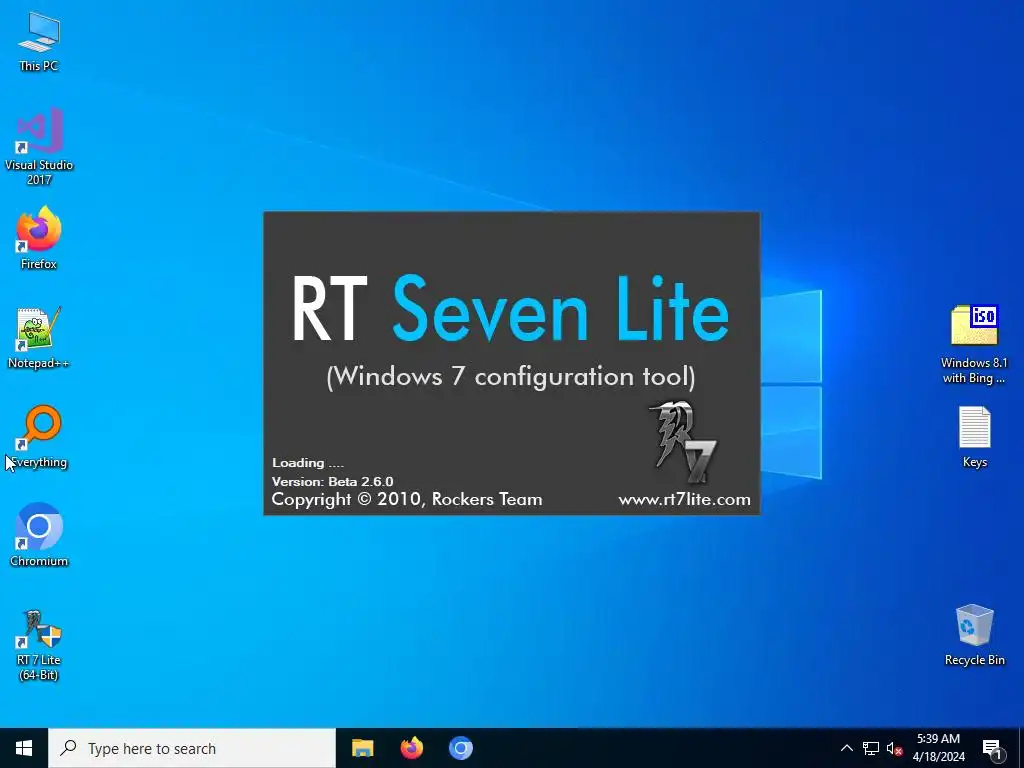Select the Notepad++ desktop shortcut

[x=39, y=338]
